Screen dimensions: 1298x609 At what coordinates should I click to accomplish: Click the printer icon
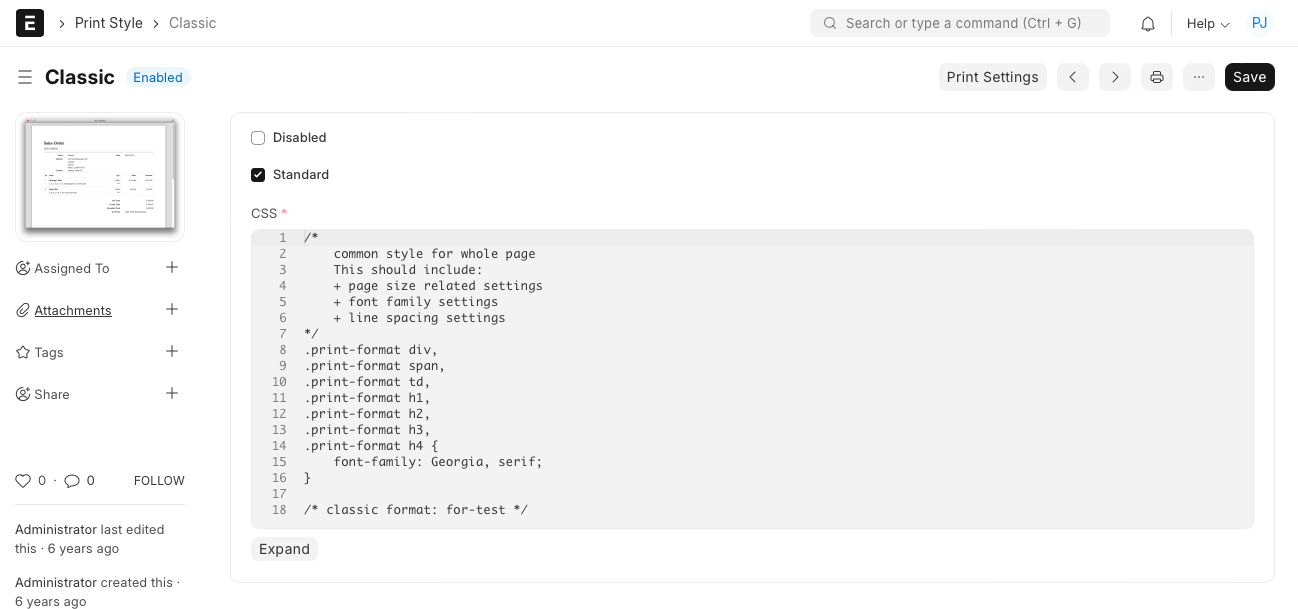1157,77
